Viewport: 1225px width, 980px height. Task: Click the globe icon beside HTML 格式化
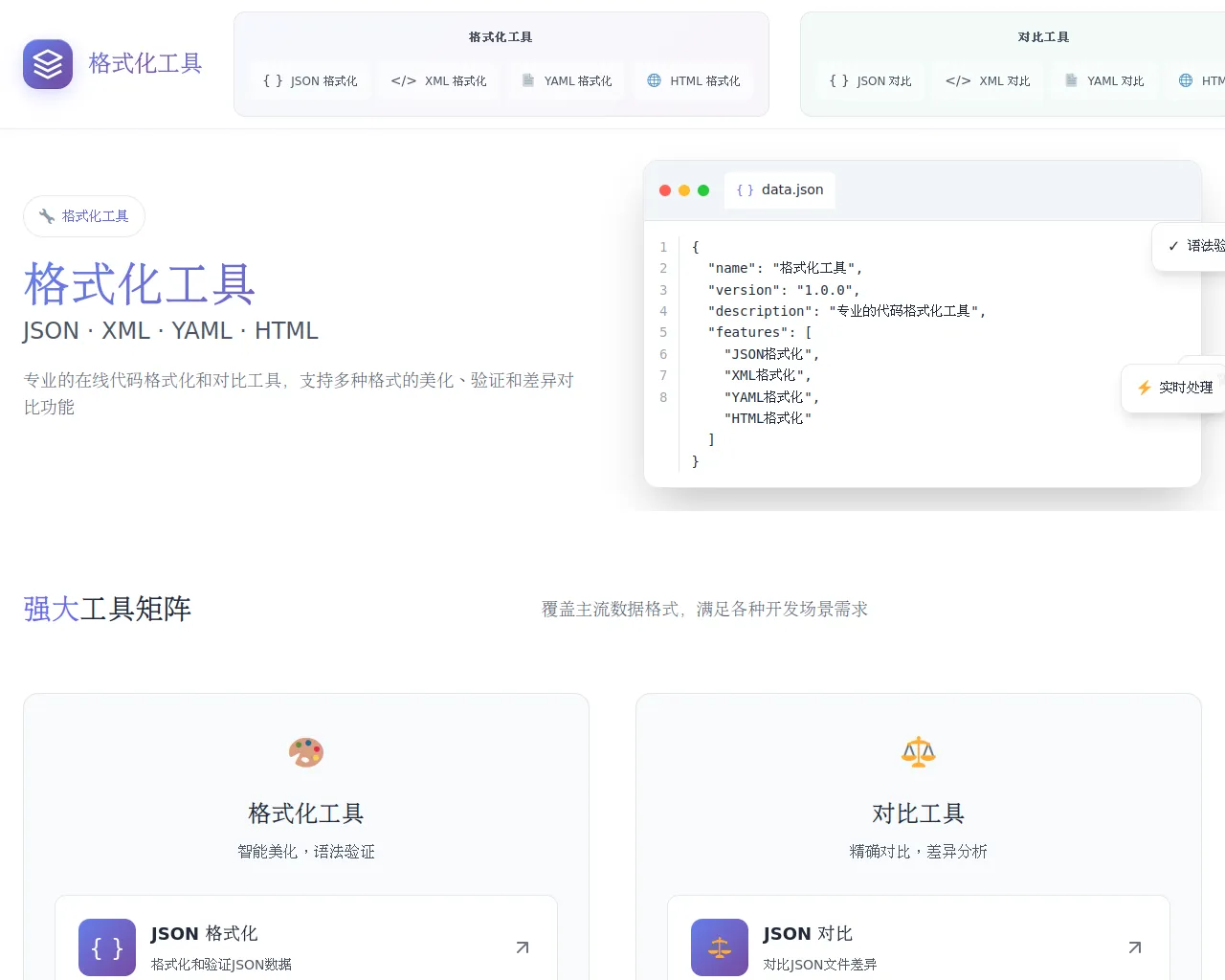click(655, 81)
